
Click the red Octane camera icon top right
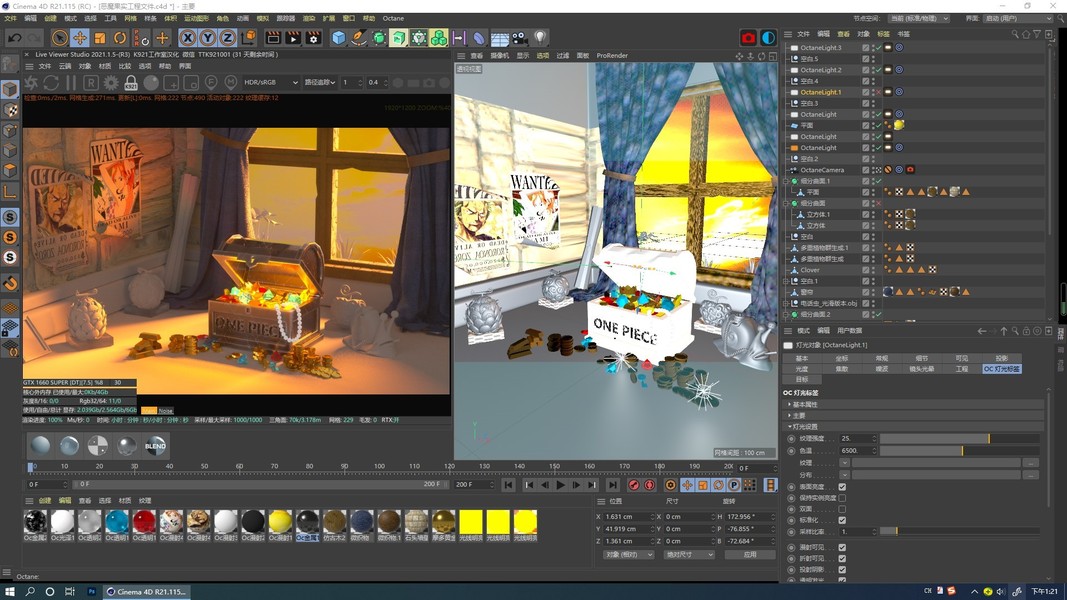749,38
